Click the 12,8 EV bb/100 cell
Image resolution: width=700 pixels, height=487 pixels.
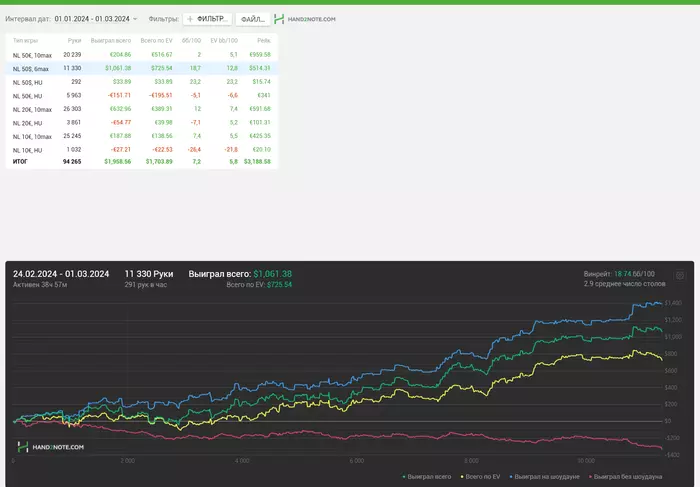[x=232, y=68]
